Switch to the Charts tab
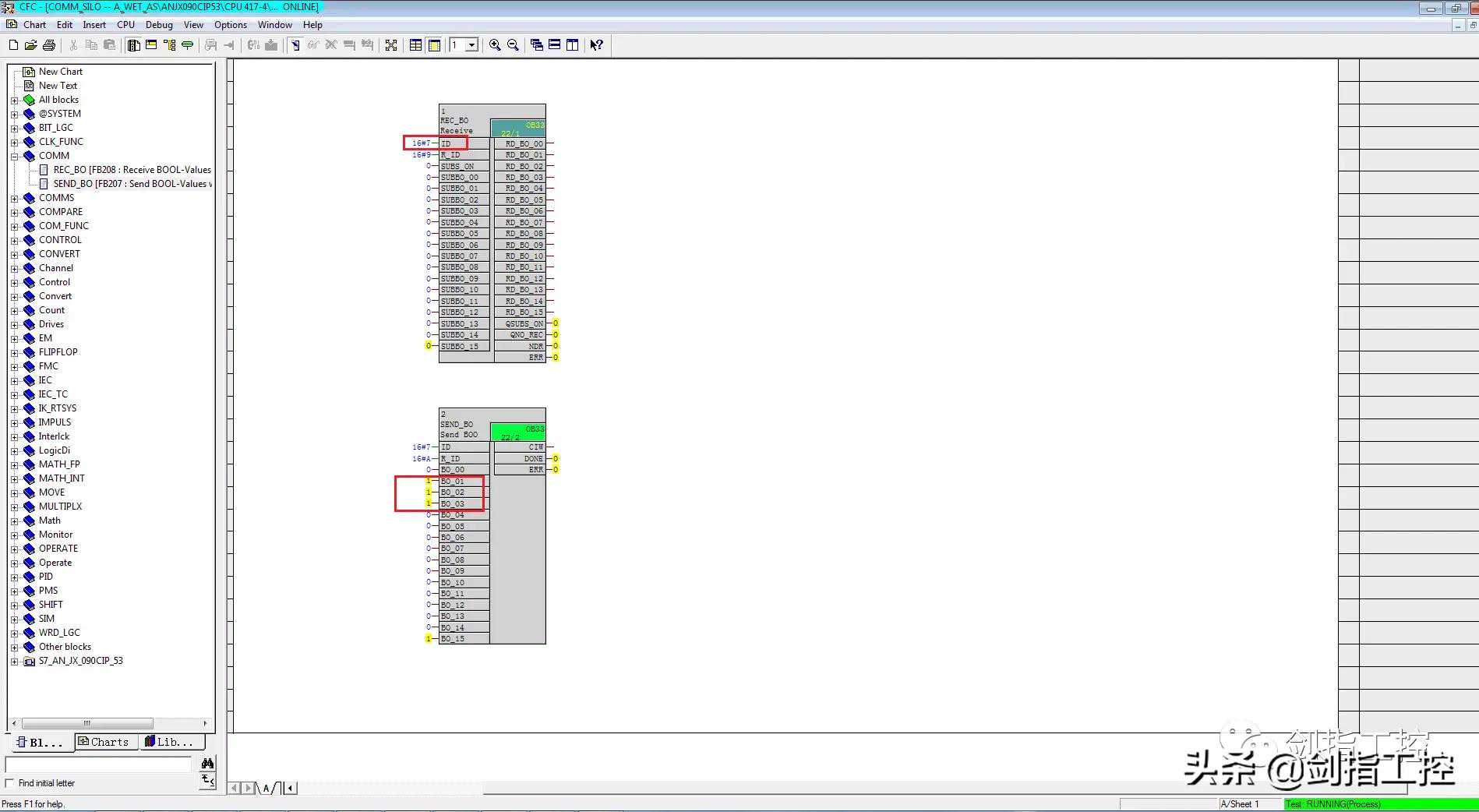The width and height of the screenshot is (1479, 812). point(104,742)
